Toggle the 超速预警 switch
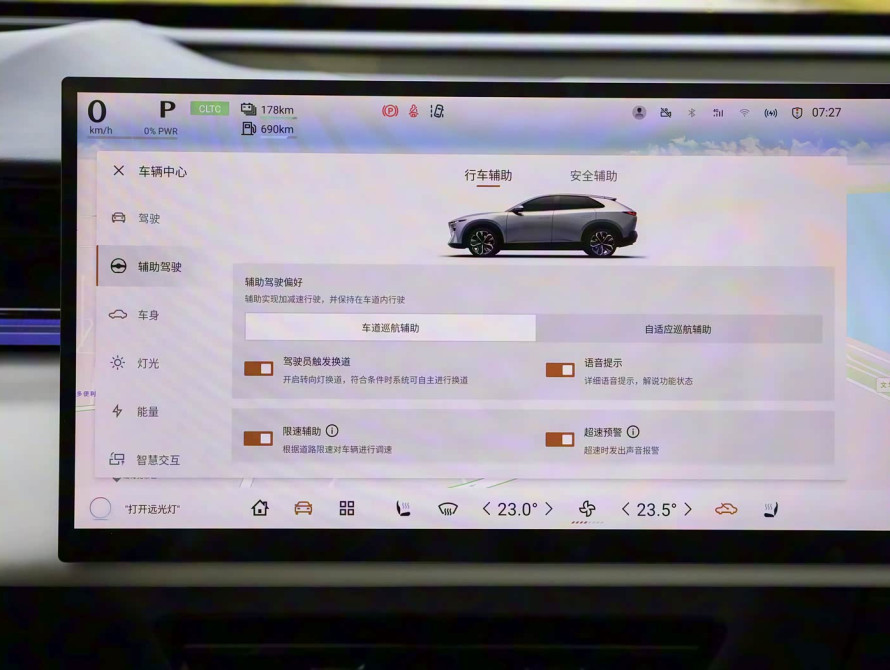This screenshot has height=670, width=890. tap(560, 440)
